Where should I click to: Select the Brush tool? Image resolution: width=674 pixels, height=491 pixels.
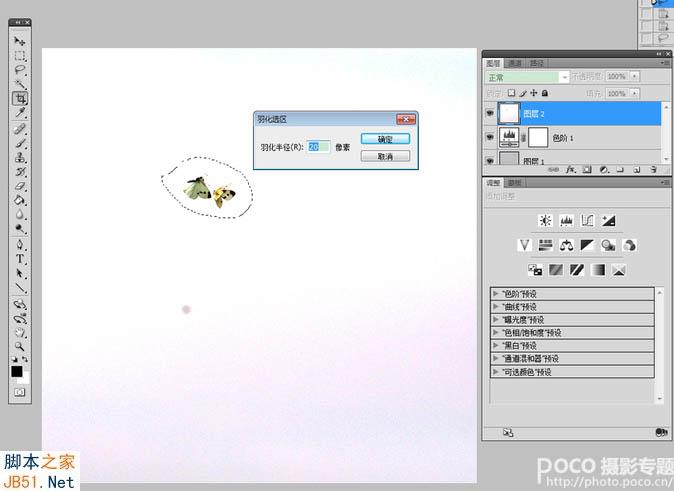click(x=20, y=143)
